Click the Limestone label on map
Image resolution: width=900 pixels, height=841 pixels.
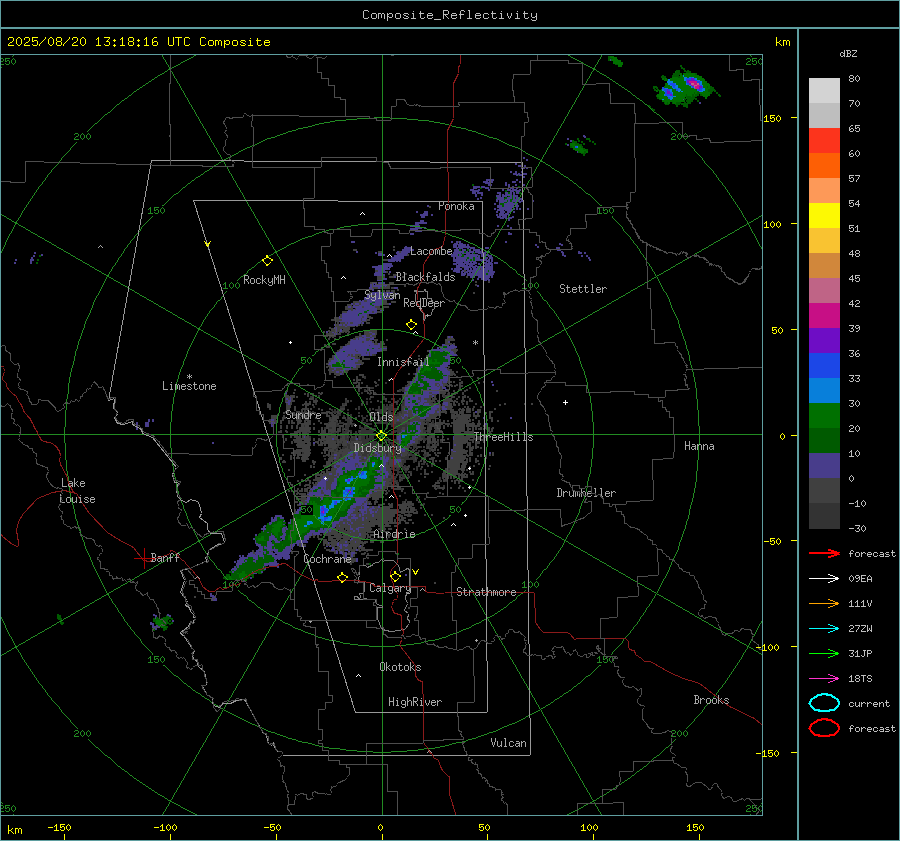pos(189,386)
